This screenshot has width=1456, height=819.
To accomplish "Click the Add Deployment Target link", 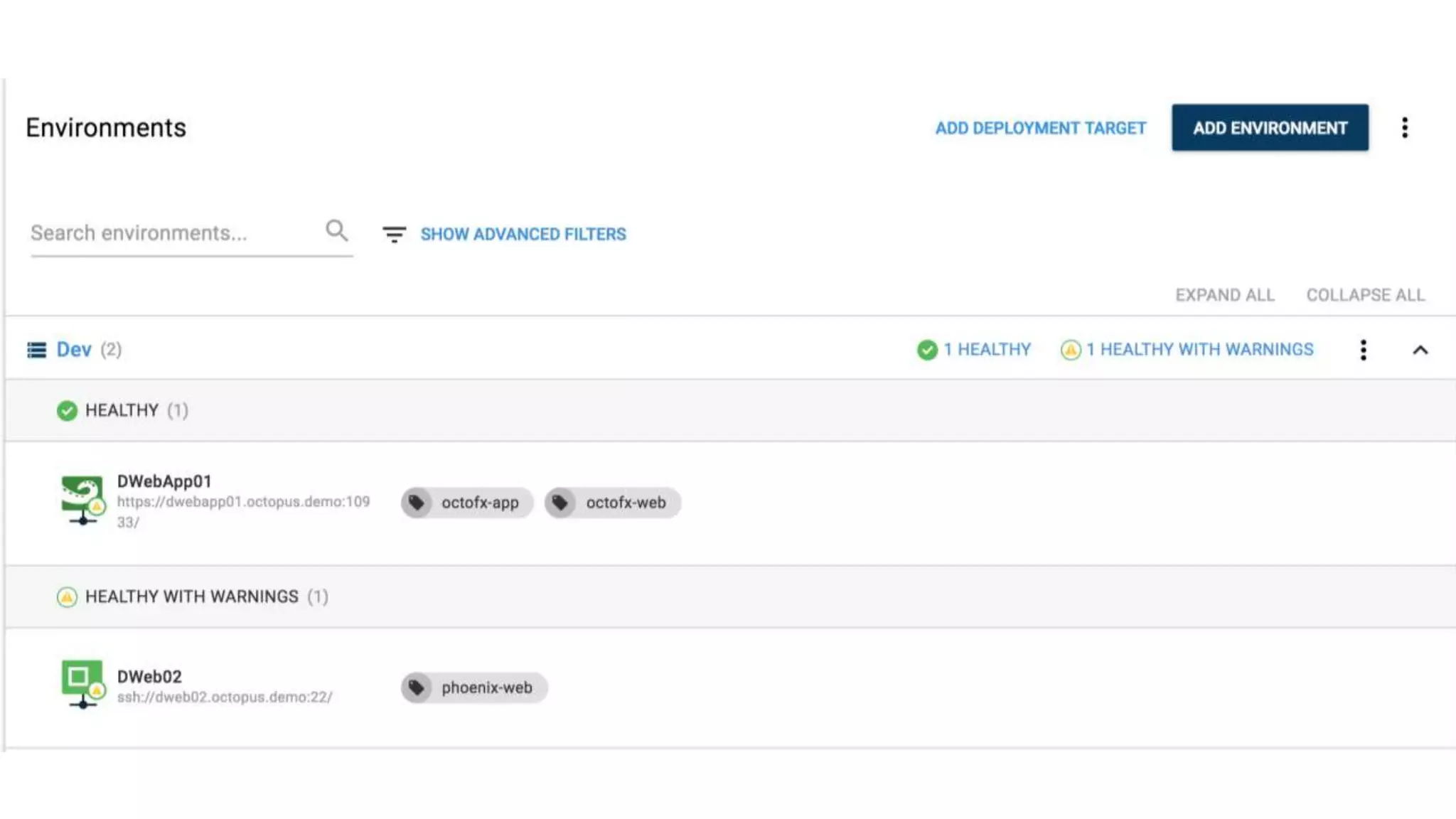I will [1040, 128].
